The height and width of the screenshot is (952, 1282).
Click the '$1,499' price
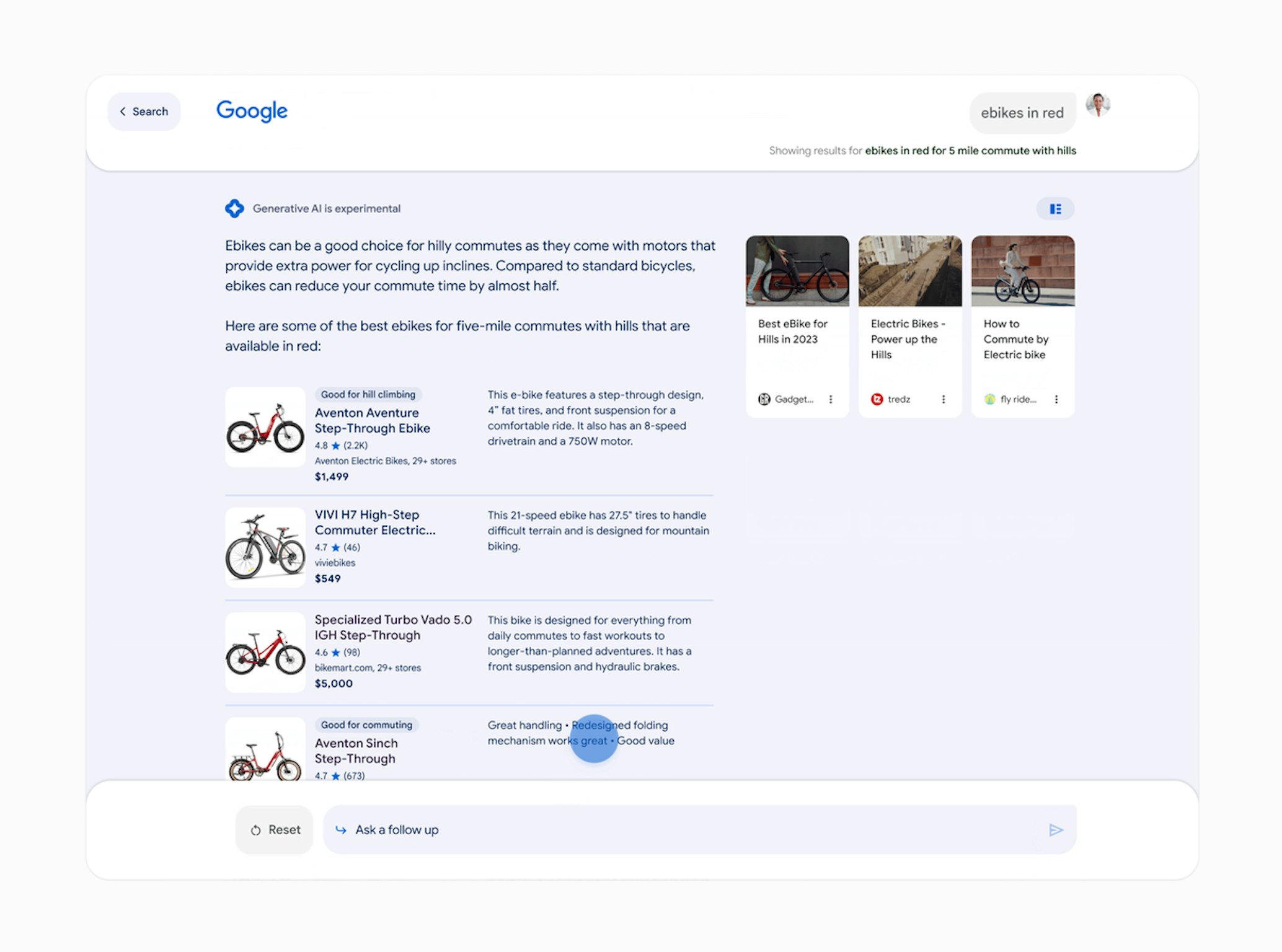332,477
